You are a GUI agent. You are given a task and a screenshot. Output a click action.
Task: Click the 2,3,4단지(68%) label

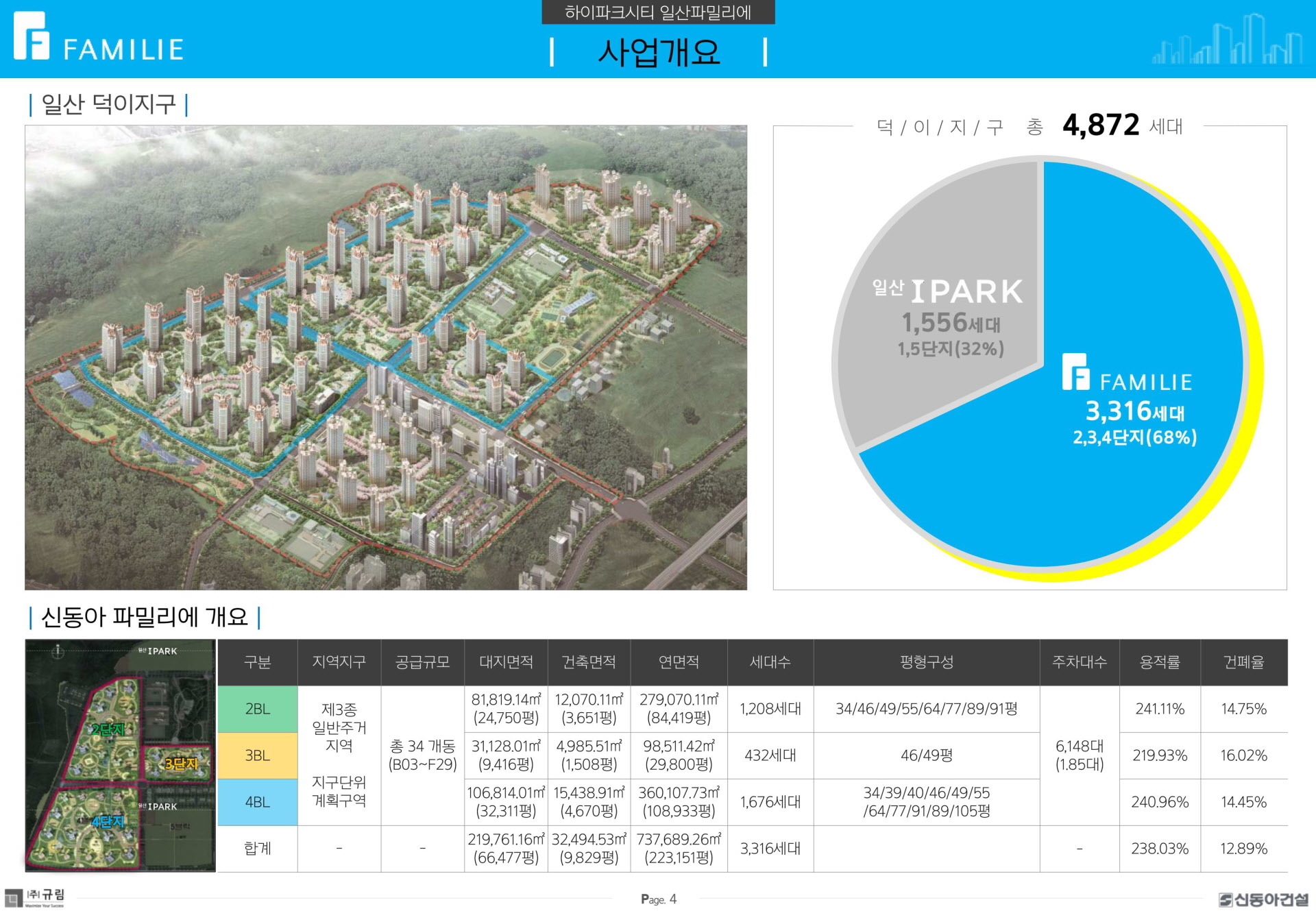[1135, 437]
